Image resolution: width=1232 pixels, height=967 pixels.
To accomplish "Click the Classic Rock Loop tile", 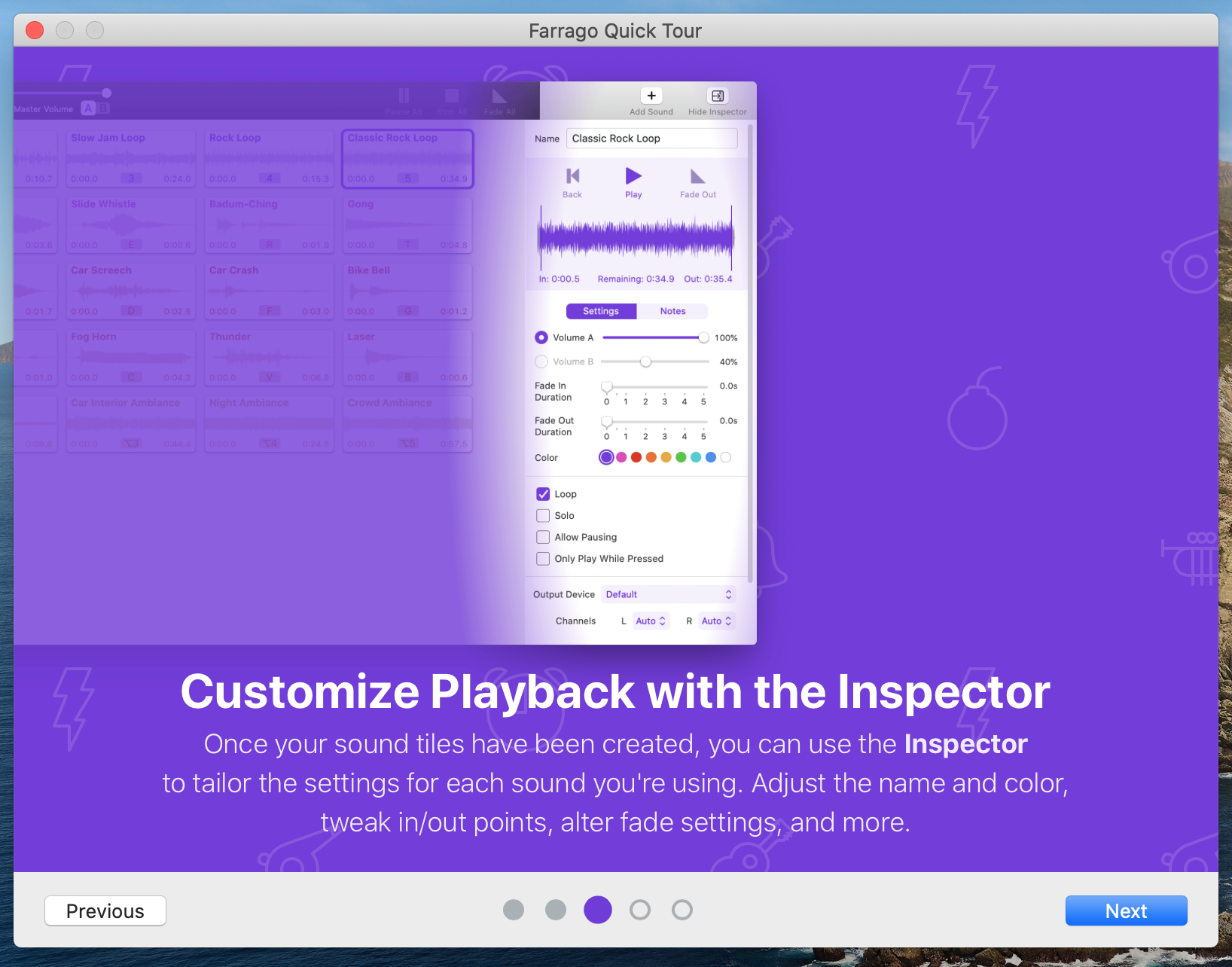I will pyautogui.click(x=407, y=159).
